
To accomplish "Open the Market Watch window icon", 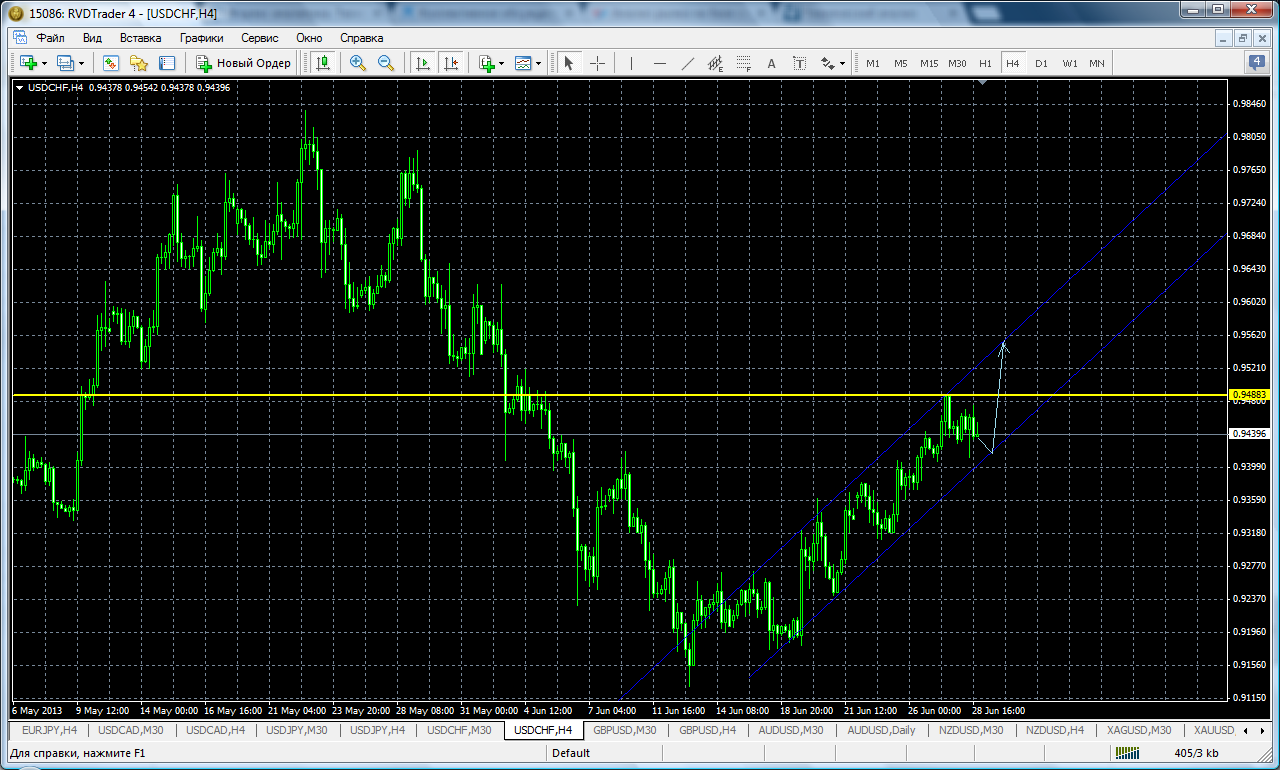I will tap(111, 63).
